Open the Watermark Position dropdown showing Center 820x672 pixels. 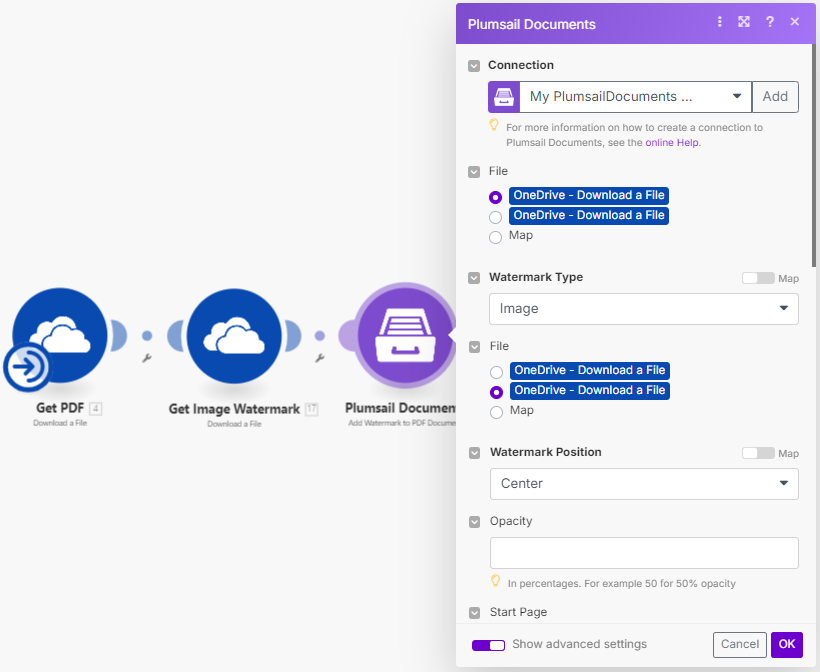(x=644, y=484)
